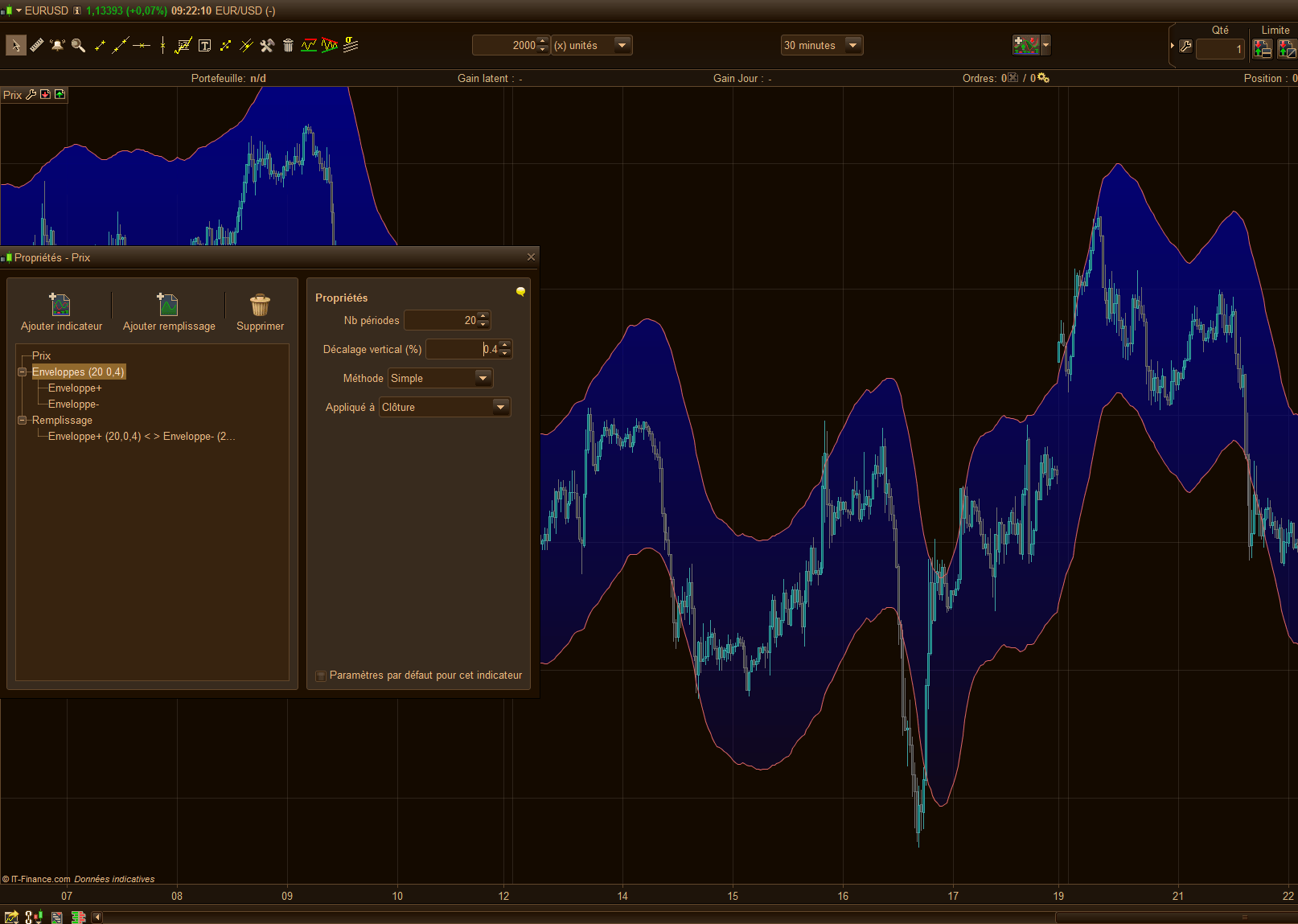The image size is (1298, 924).
Task: Open the hammer and wrench drawing settings
Action: pyautogui.click(x=267, y=45)
